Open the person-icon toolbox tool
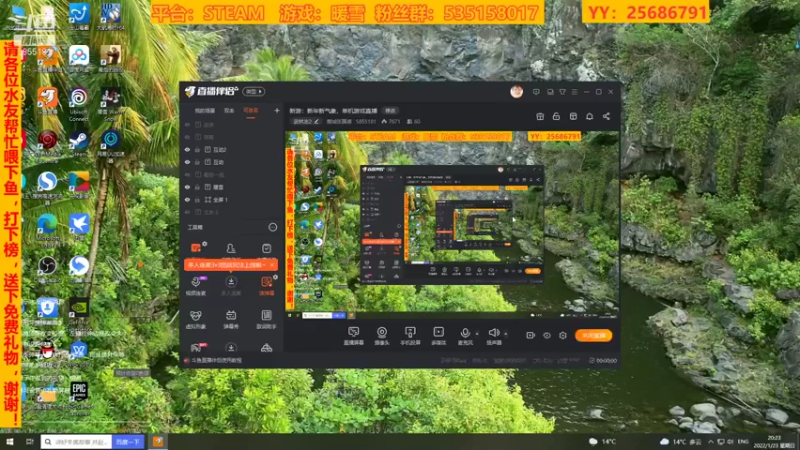The height and width of the screenshot is (450, 800). (231, 248)
